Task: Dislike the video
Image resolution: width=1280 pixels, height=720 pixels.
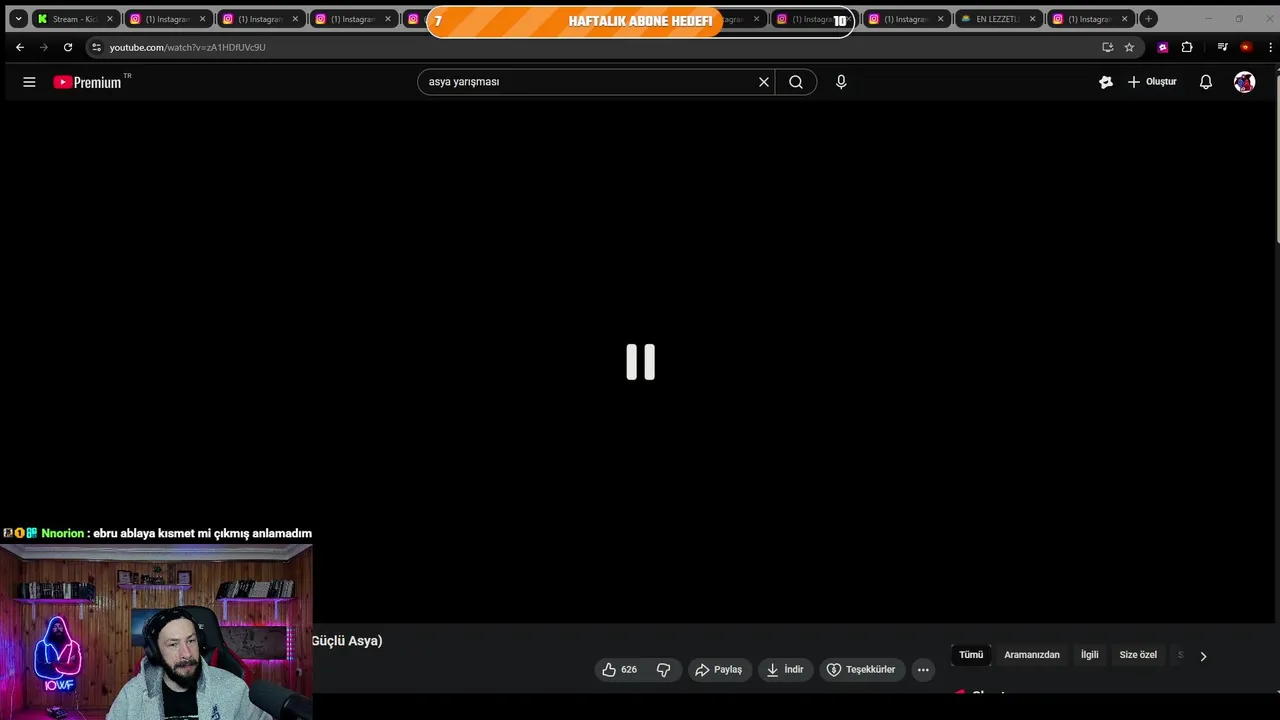Action: coord(664,670)
